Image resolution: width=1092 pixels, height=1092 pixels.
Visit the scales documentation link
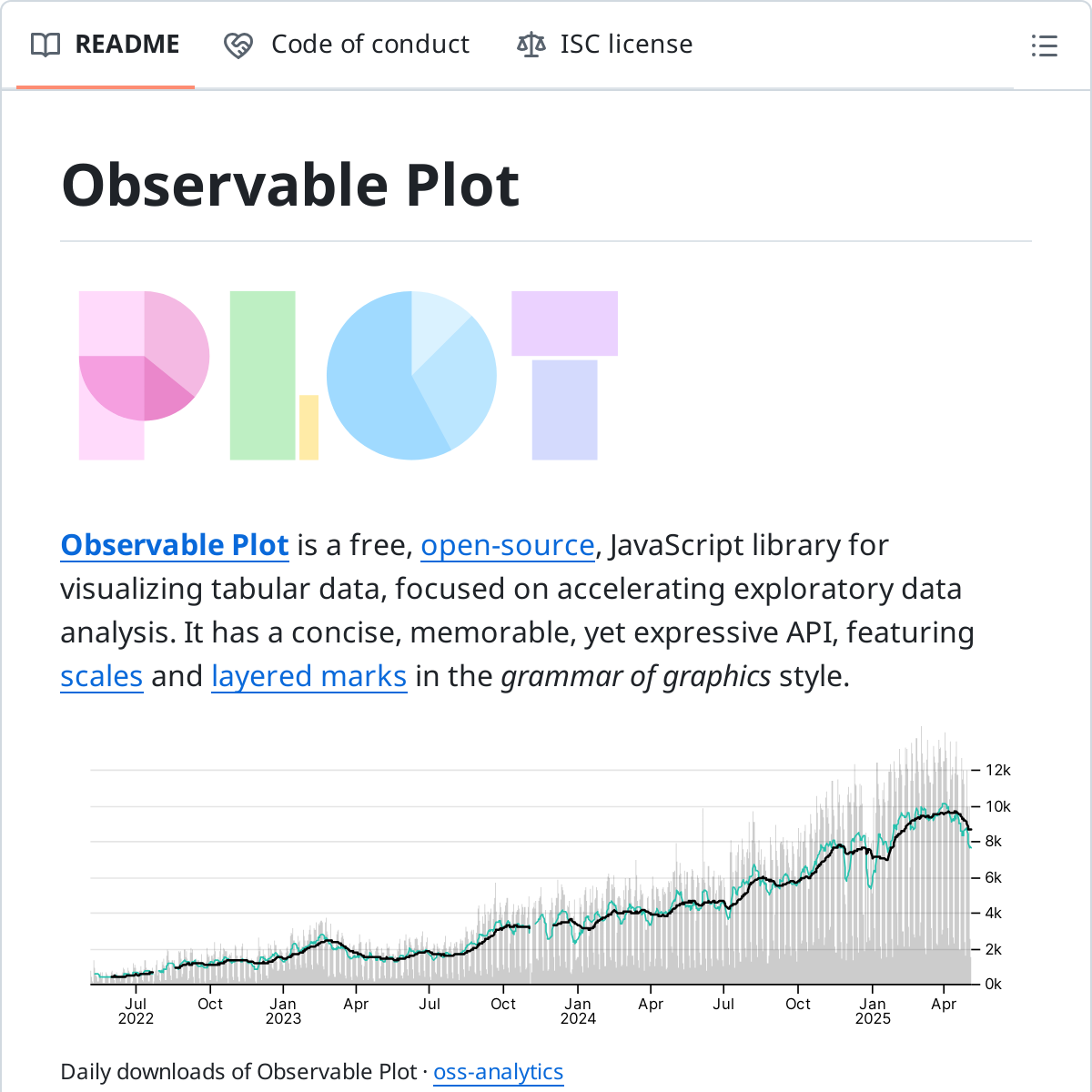click(102, 676)
